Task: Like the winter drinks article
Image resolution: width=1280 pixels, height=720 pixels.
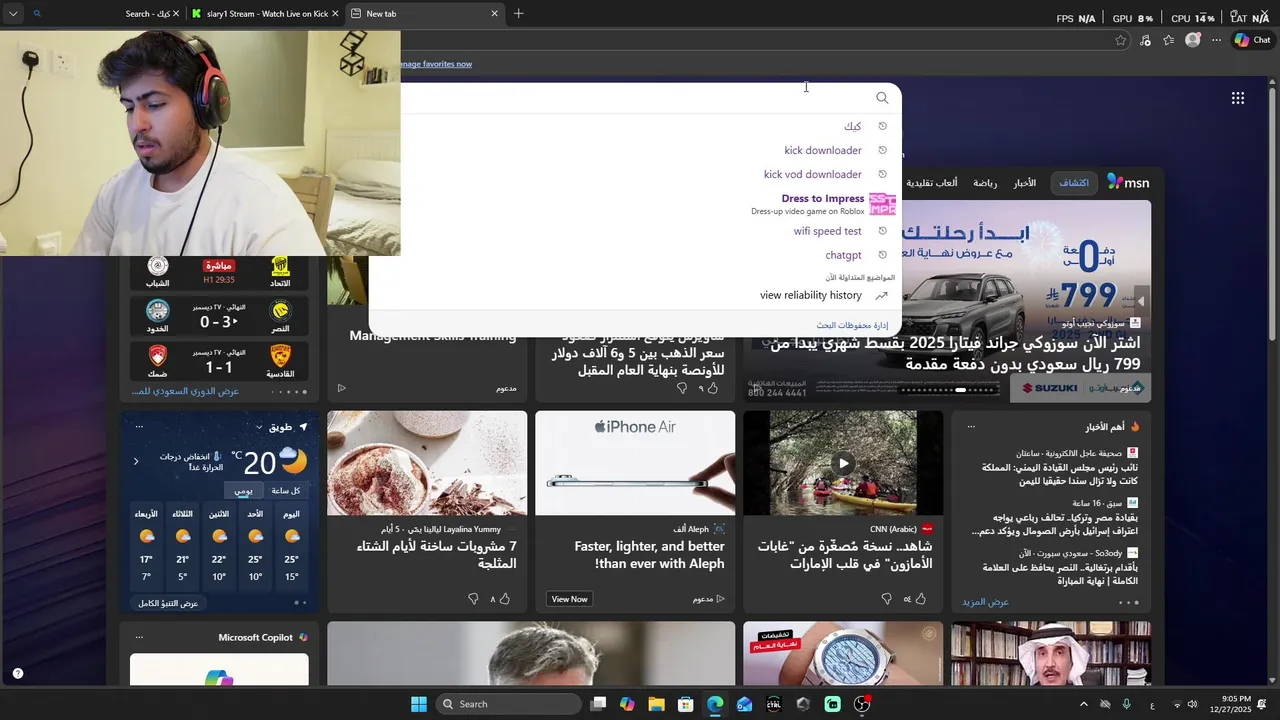Action: point(504,599)
